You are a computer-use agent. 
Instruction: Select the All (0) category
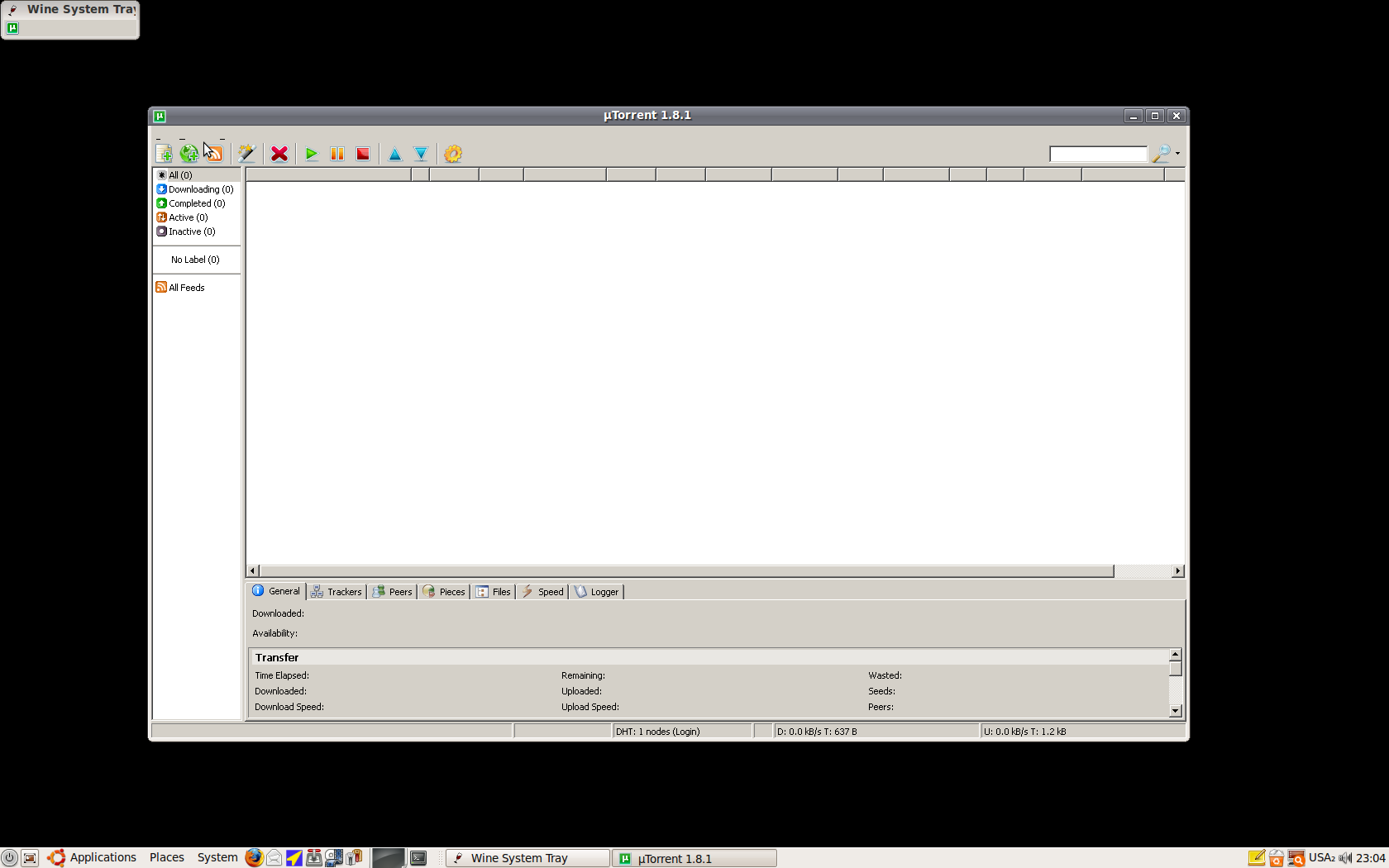point(197,175)
